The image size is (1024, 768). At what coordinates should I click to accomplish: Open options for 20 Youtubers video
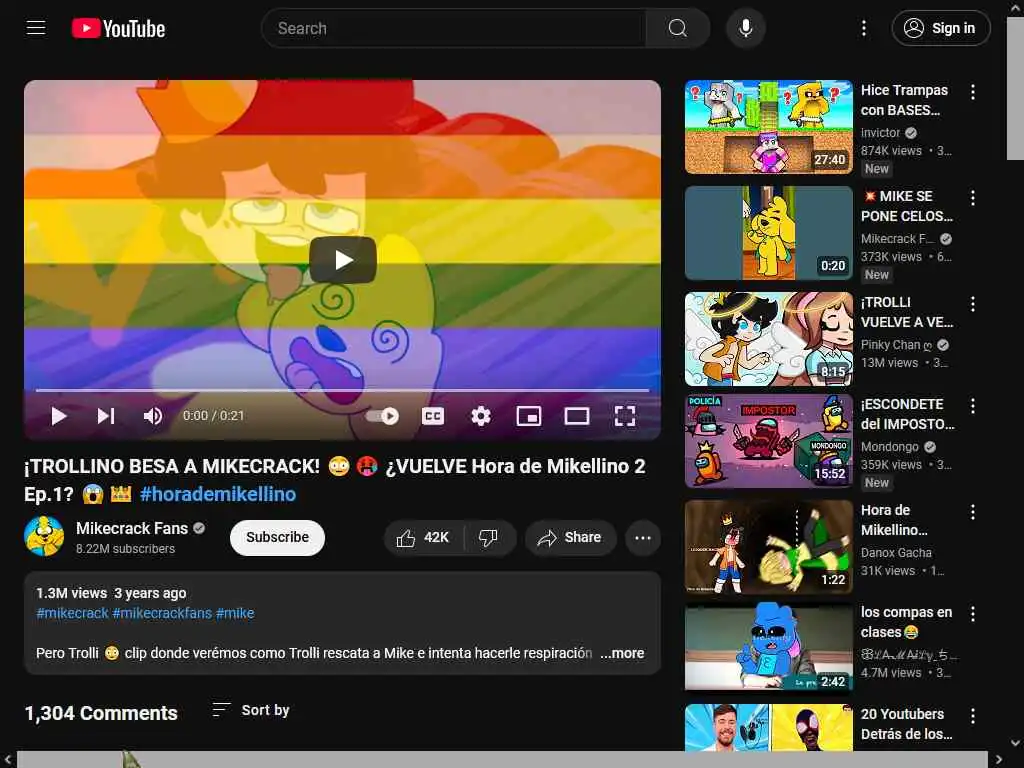(972, 716)
